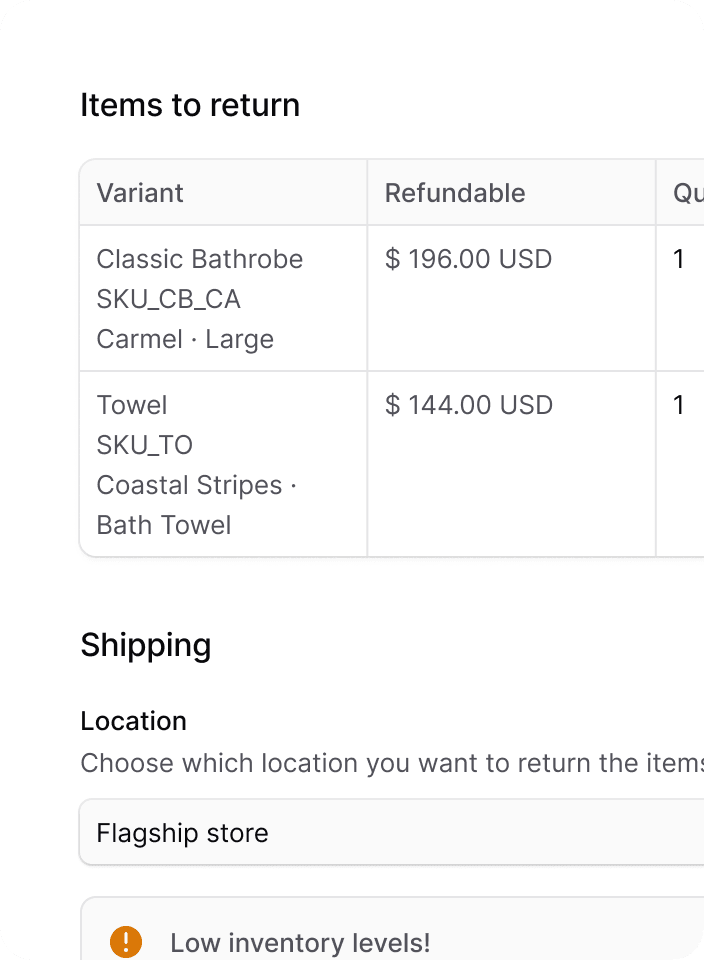Click the orange low inventory warning icon

click(126, 942)
